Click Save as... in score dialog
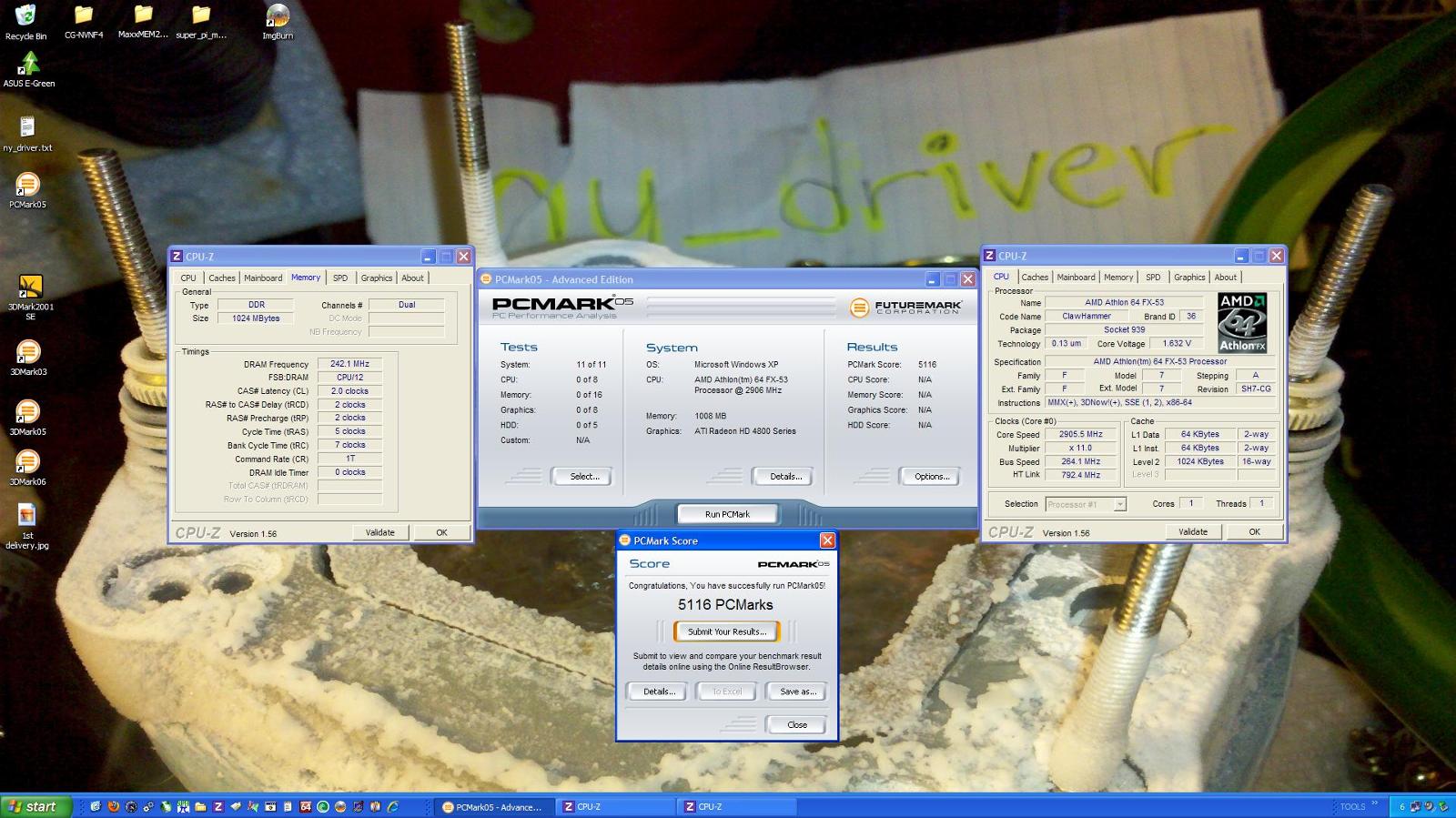 797,692
